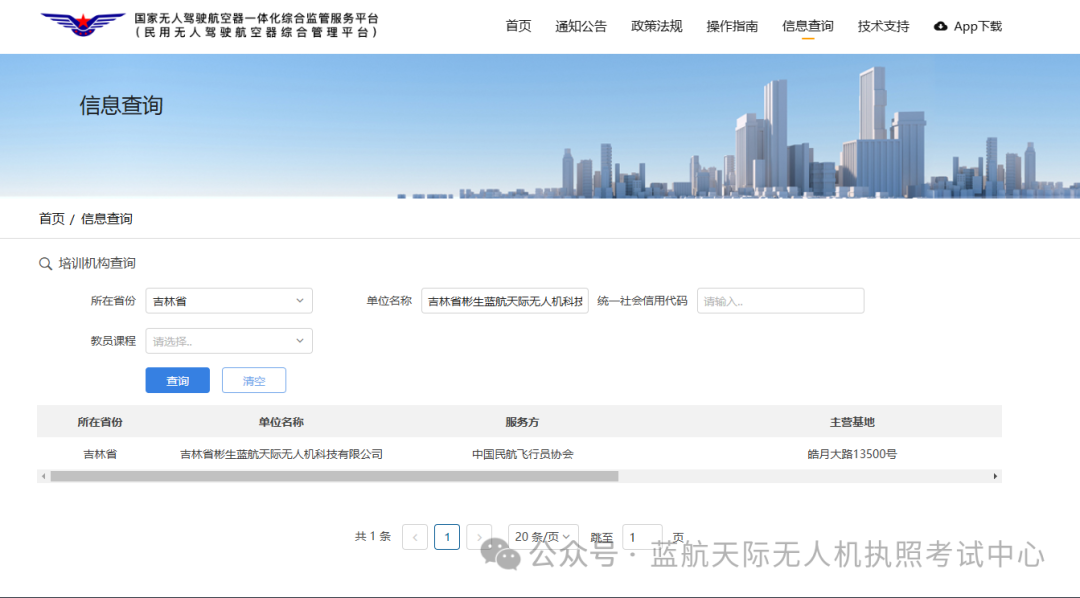Image resolution: width=1080 pixels, height=598 pixels.
Task: Open the 首页 navigation menu item
Action: click(518, 27)
